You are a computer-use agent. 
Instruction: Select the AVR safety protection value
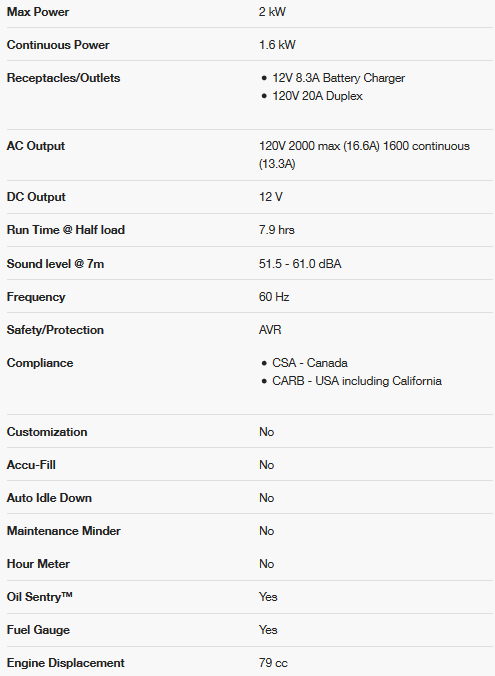coord(270,330)
